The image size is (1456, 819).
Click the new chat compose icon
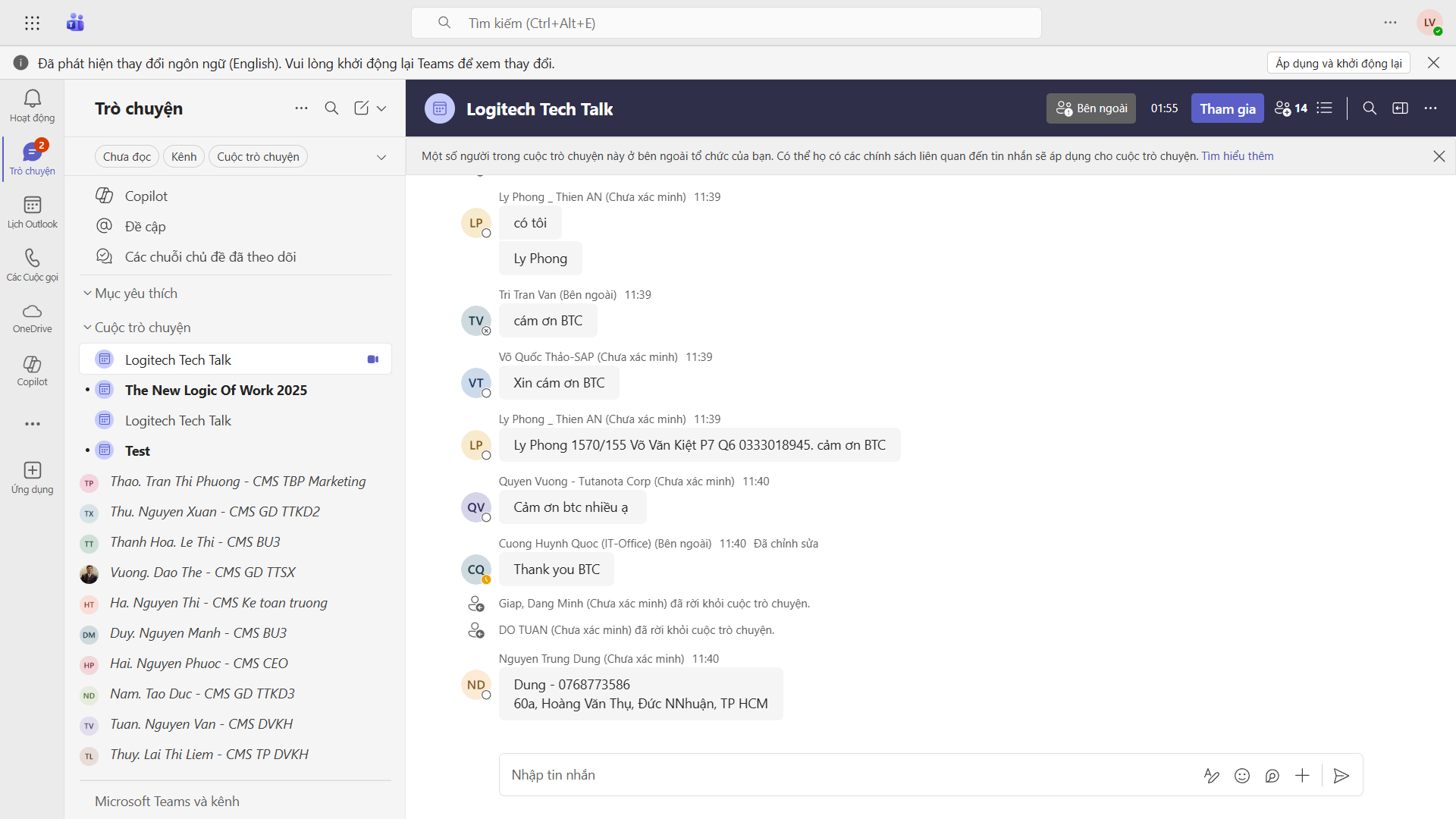[x=362, y=108]
